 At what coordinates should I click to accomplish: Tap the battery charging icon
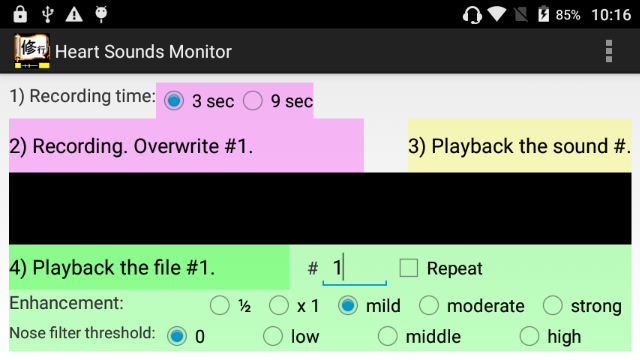pyautogui.click(x=543, y=14)
